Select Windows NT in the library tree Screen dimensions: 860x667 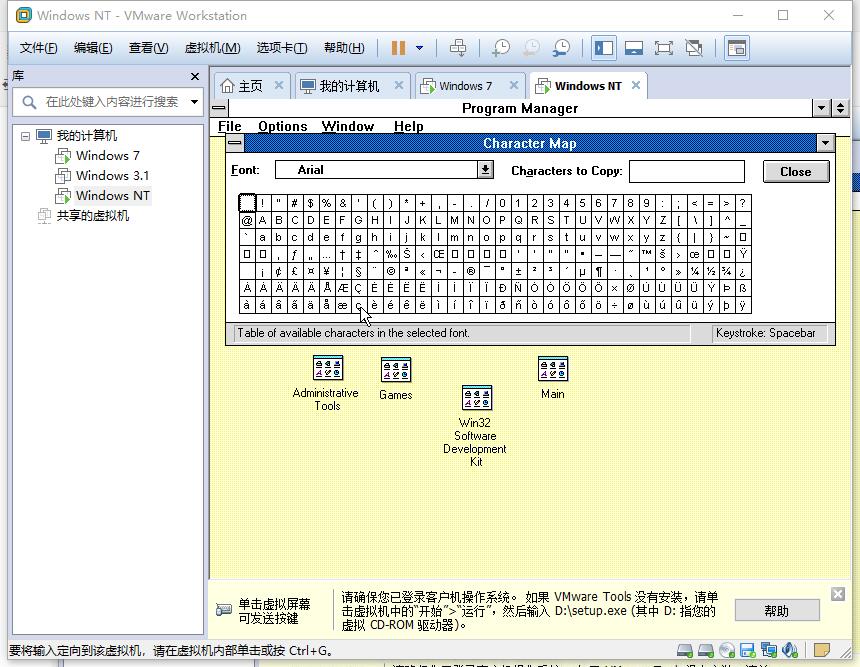click(x=112, y=196)
